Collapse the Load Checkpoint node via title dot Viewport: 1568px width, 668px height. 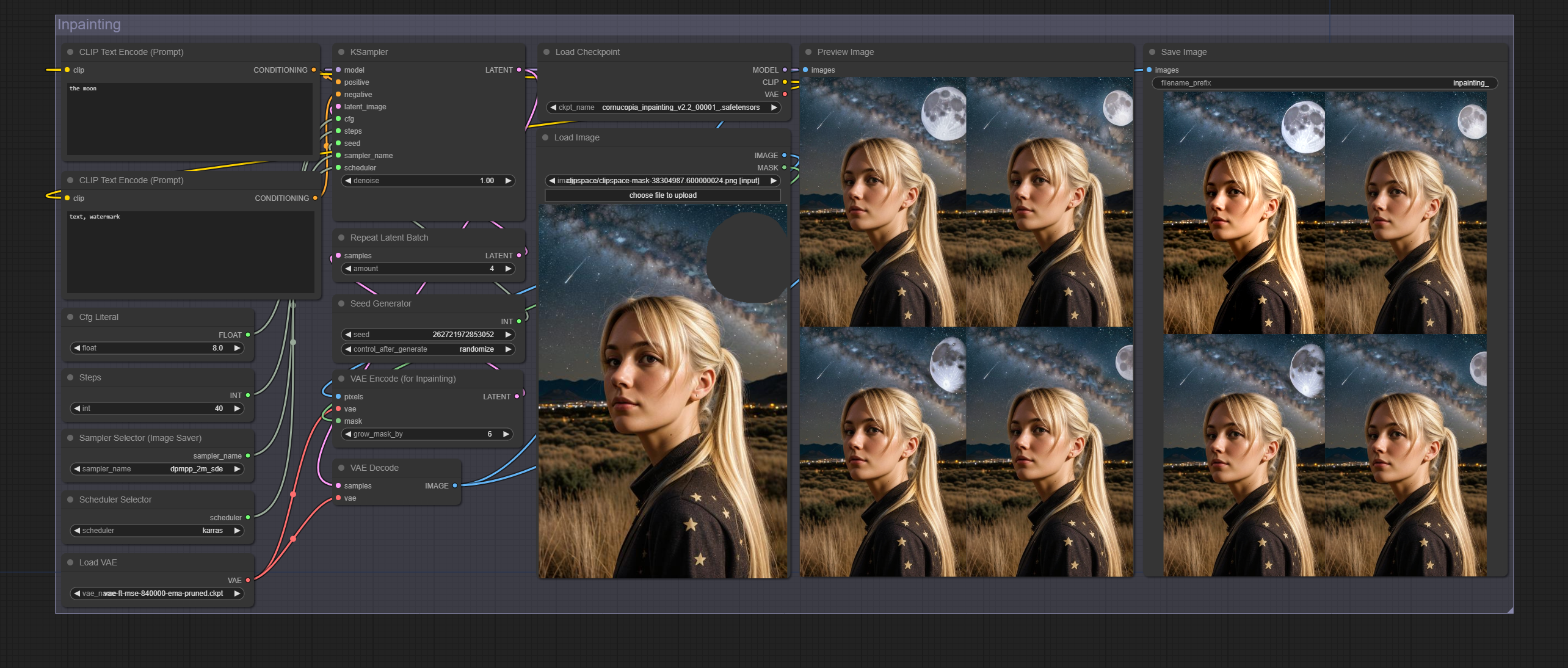coord(546,52)
